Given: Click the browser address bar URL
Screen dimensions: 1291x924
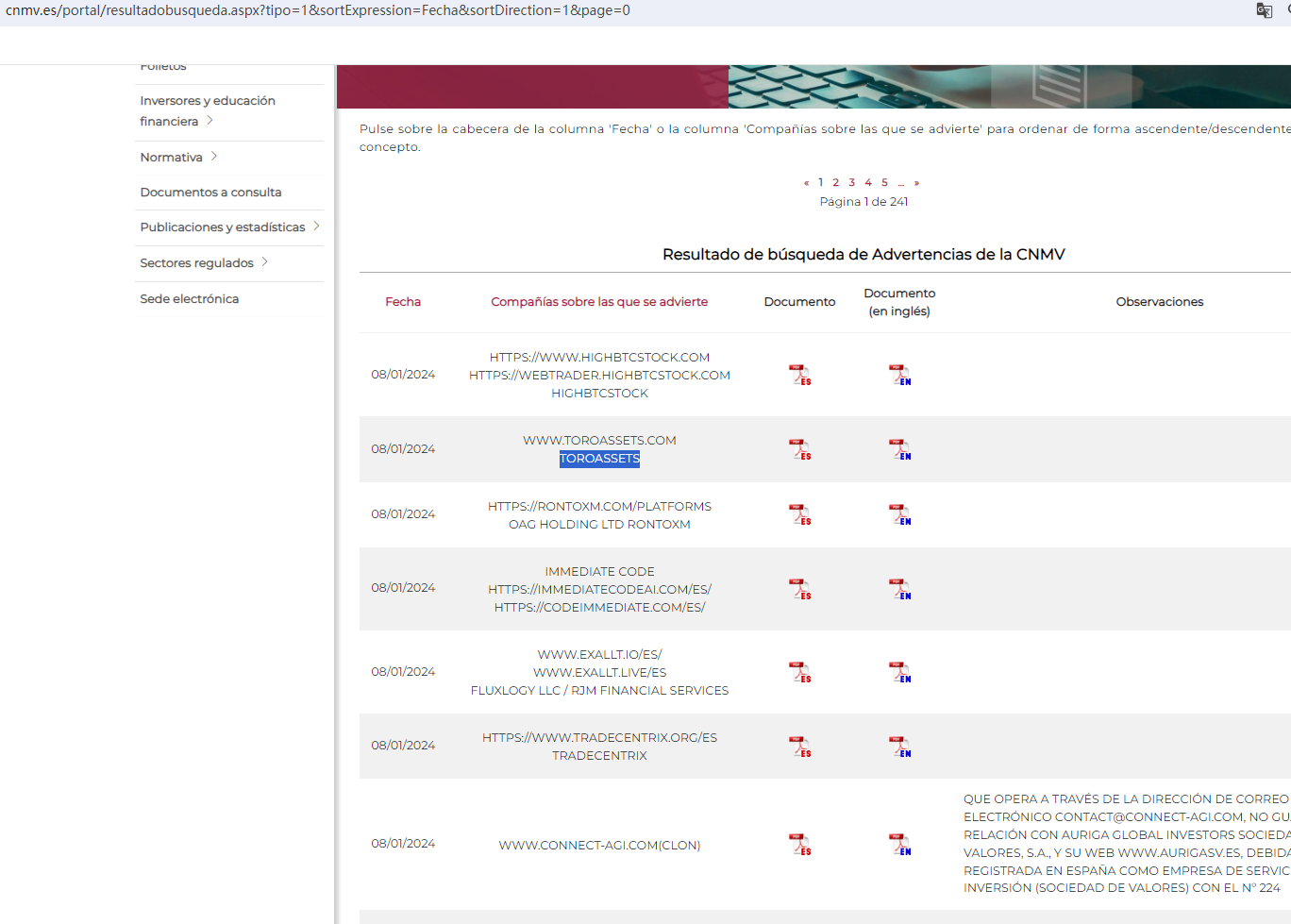Looking at the screenshot, I should (x=318, y=10).
